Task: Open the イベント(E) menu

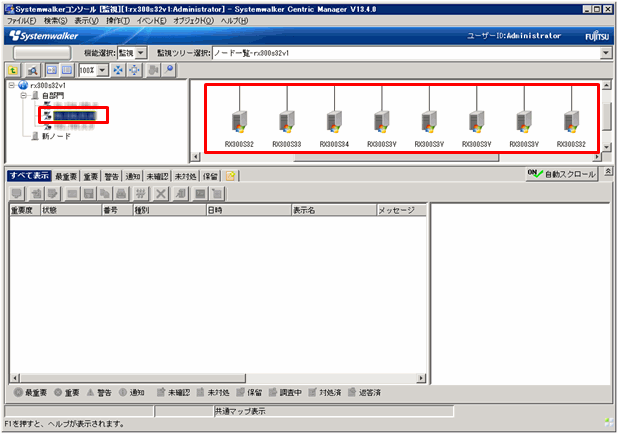Action: tap(151, 21)
